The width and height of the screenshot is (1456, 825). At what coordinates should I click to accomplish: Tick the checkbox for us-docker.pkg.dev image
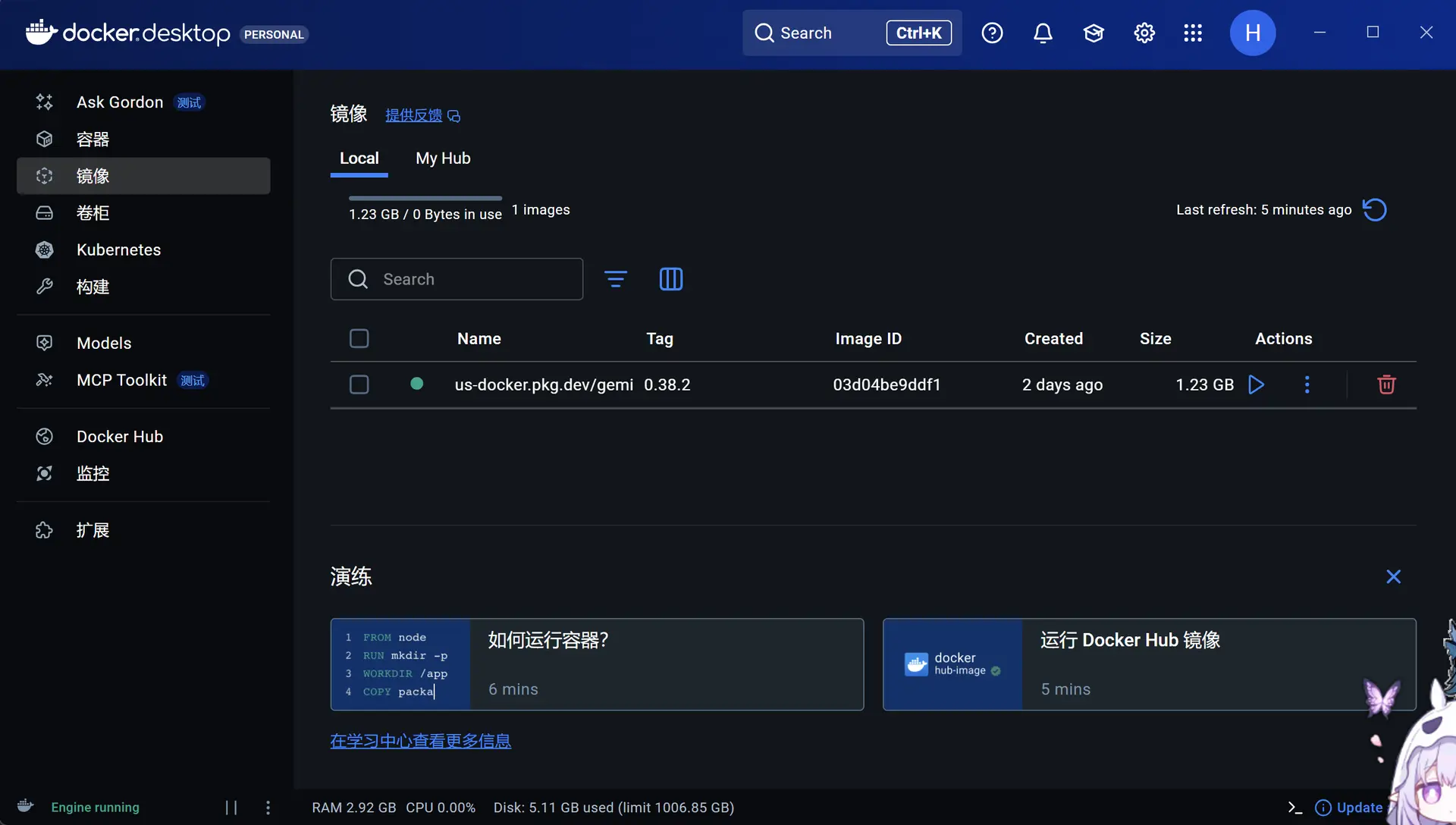[x=359, y=385]
